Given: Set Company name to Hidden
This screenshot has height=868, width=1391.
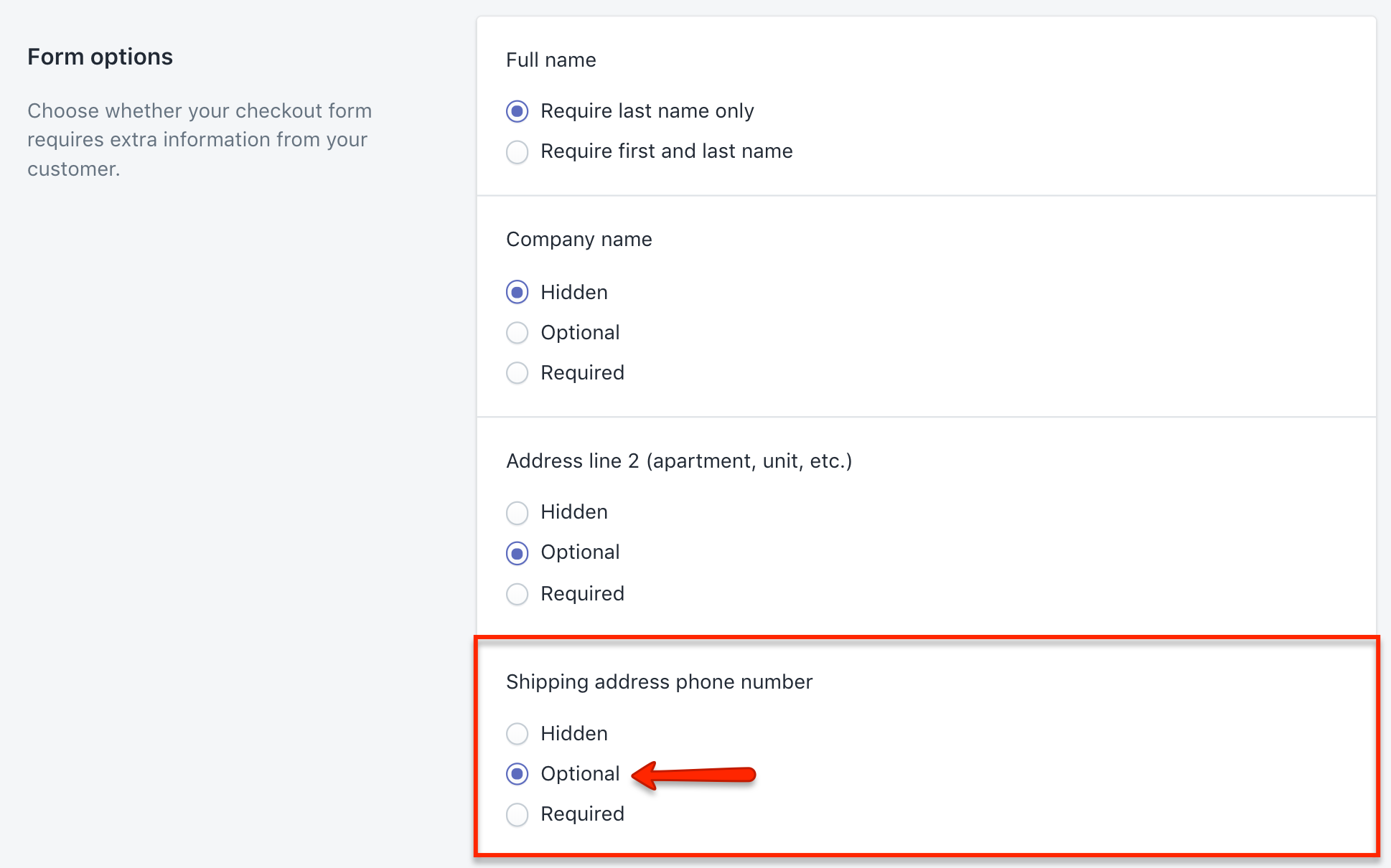Looking at the screenshot, I should pos(517,292).
